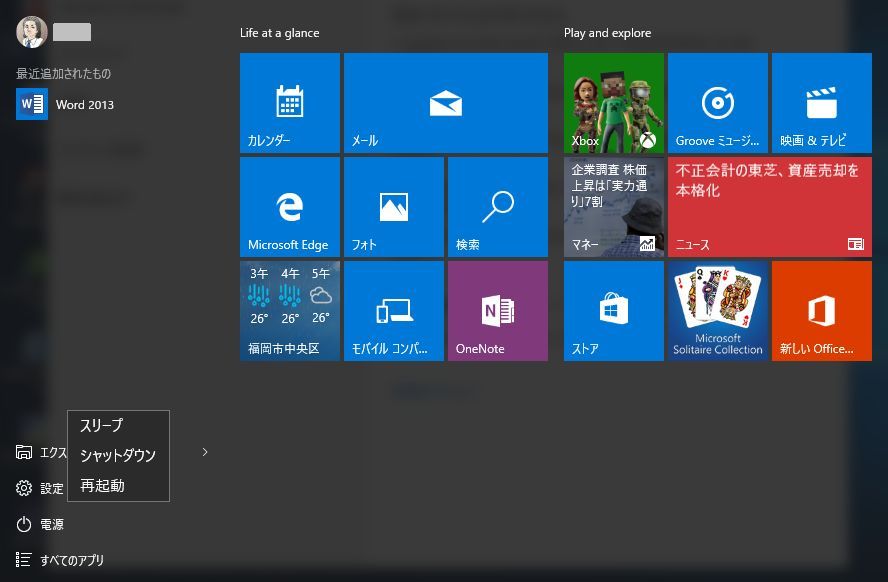Viewport: 888px width, 582px height.
Task: Open the ストア (Store) tile
Action: pos(614,311)
